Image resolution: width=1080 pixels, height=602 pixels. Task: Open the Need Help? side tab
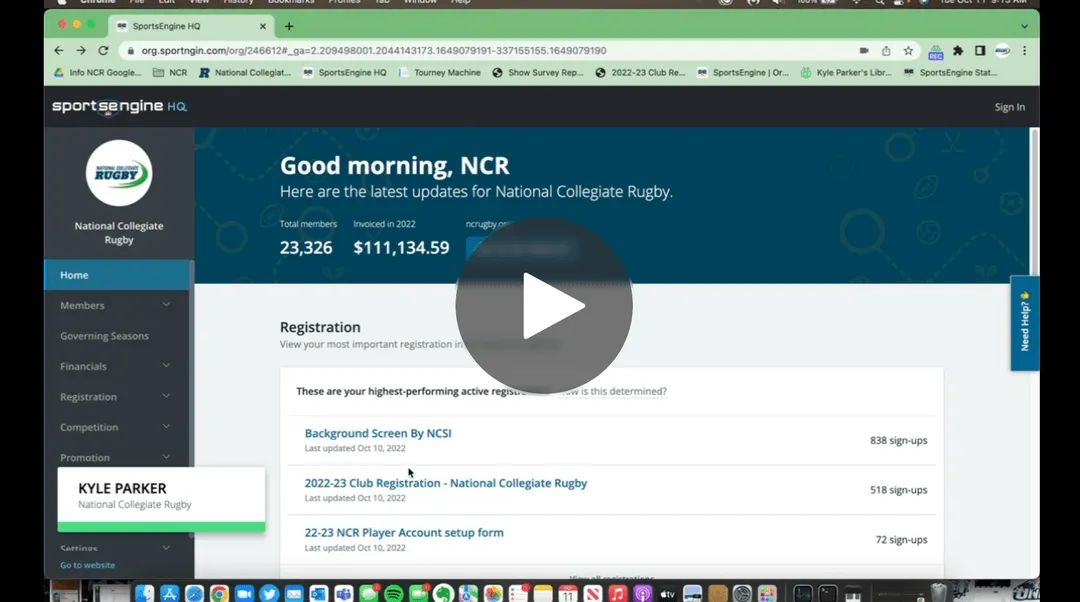coord(1024,323)
